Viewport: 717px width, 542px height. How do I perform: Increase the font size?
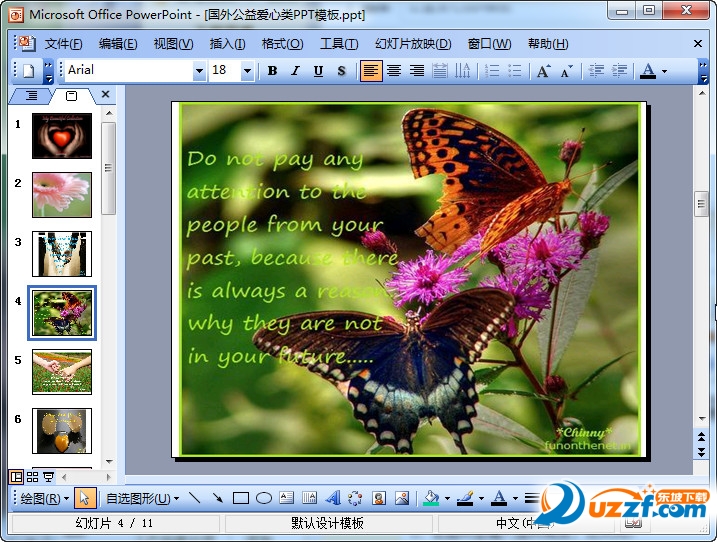(x=543, y=71)
